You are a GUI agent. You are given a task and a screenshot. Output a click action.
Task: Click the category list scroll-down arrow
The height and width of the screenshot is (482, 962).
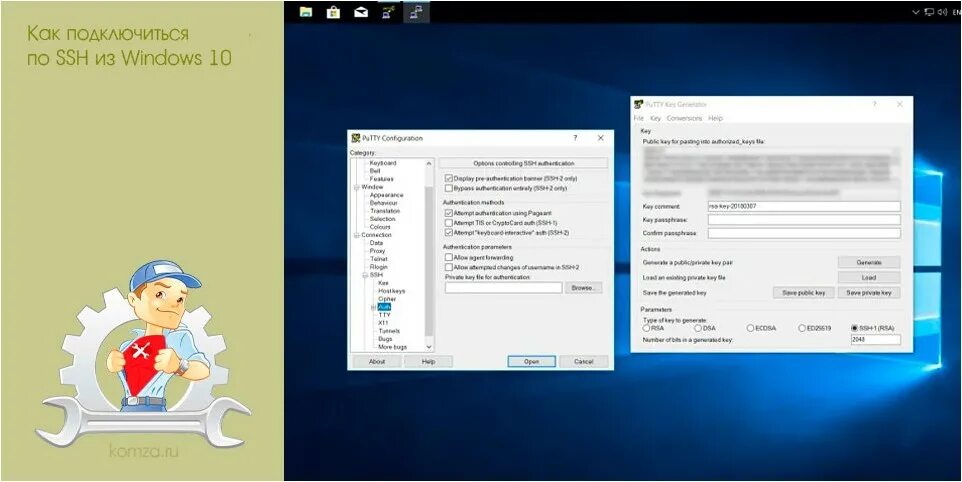pyautogui.click(x=429, y=347)
